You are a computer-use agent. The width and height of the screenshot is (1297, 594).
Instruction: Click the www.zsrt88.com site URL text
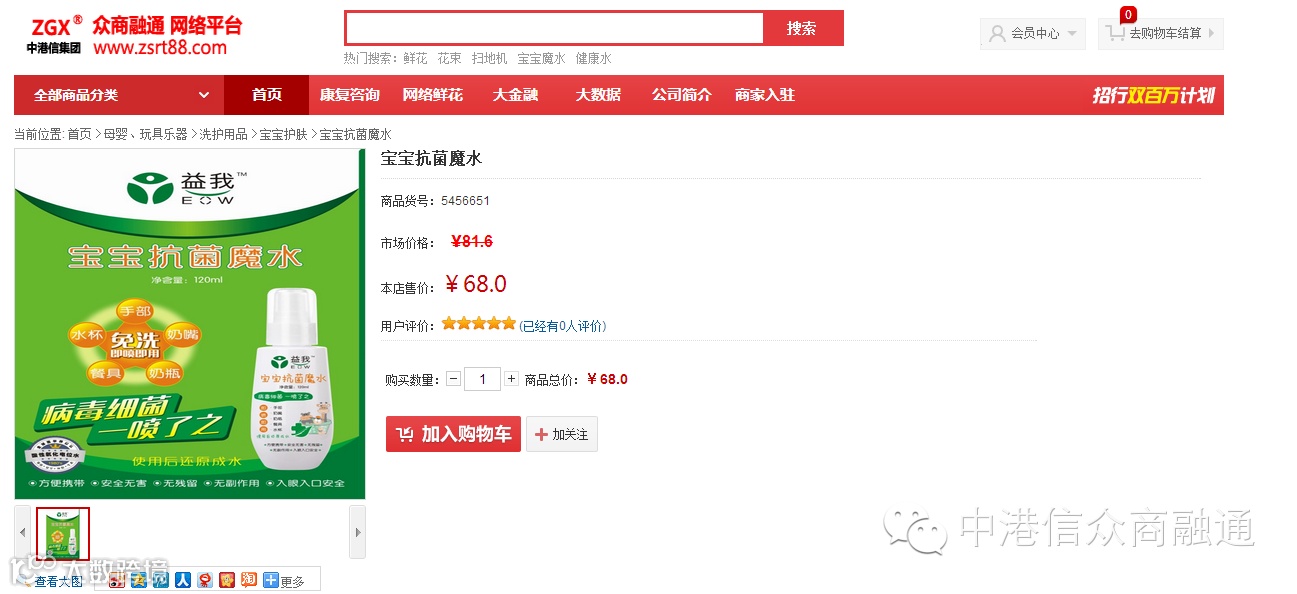160,48
